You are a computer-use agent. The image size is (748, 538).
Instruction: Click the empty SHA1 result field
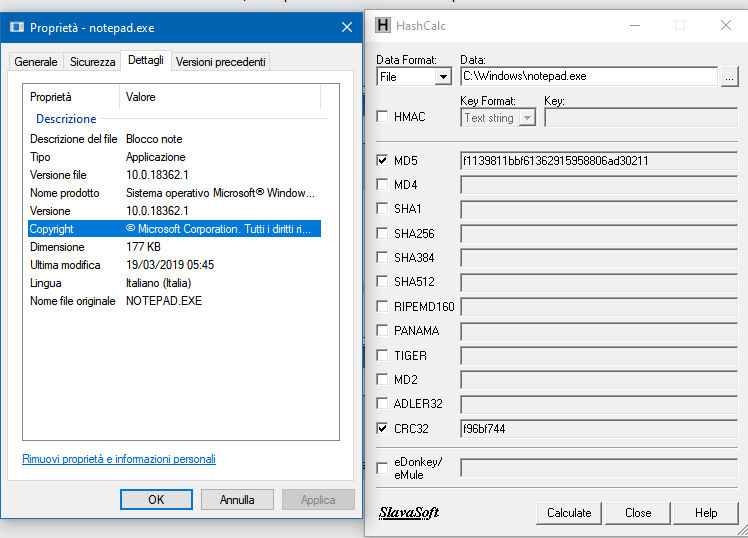[599, 209]
